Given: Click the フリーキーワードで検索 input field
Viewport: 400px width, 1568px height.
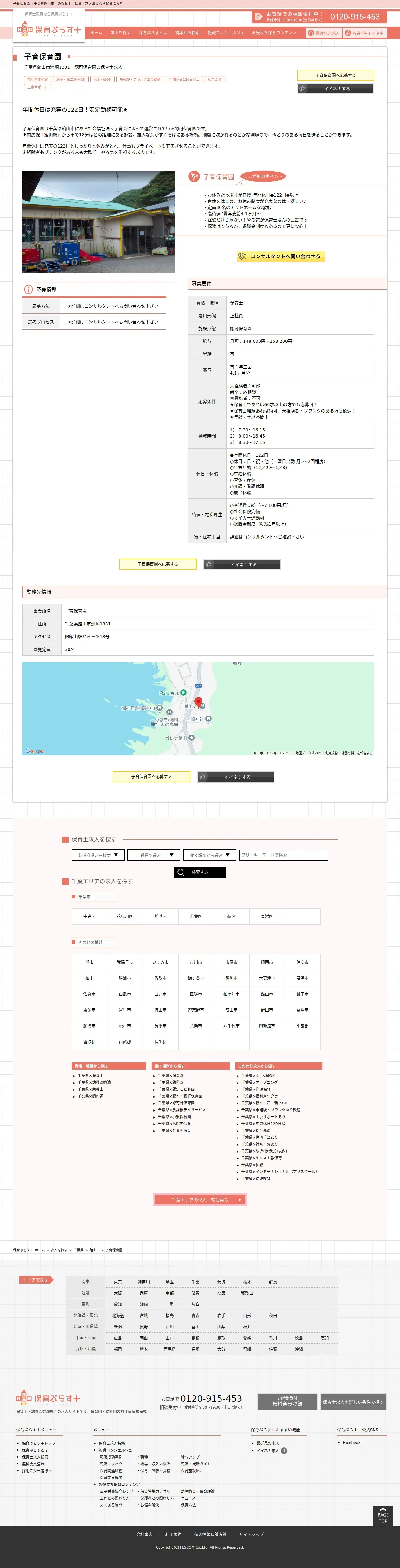Looking at the screenshot, I should (284, 855).
